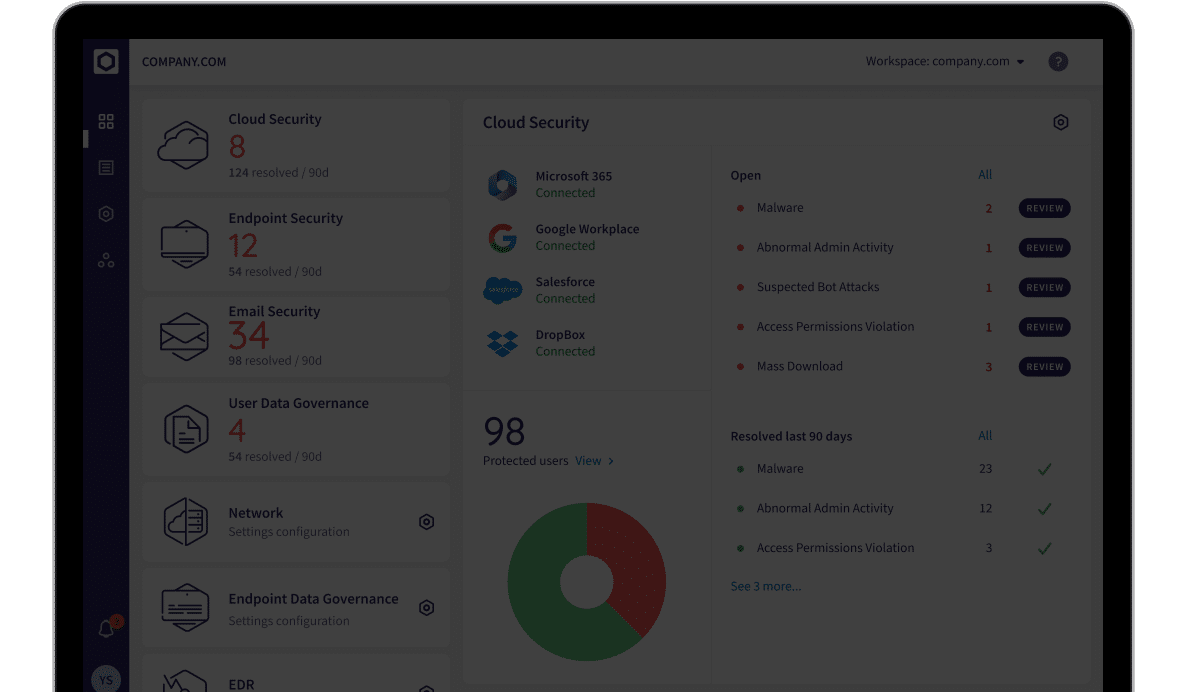Screen dimensions: 1185x692
Task: View all Resolved last 90 days
Action: [985, 435]
